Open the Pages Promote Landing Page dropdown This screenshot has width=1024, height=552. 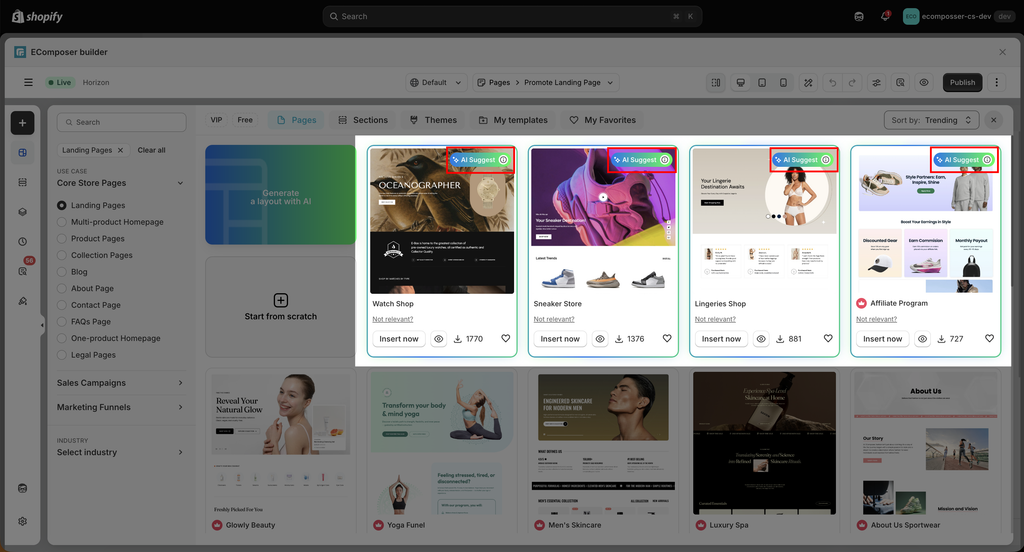pyautogui.click(x=545, y=83)
